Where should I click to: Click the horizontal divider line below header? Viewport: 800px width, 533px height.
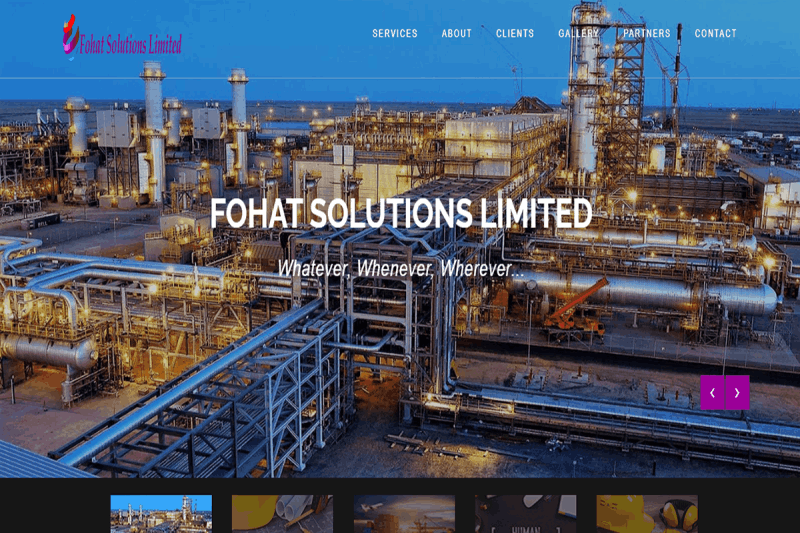point(400,78)
